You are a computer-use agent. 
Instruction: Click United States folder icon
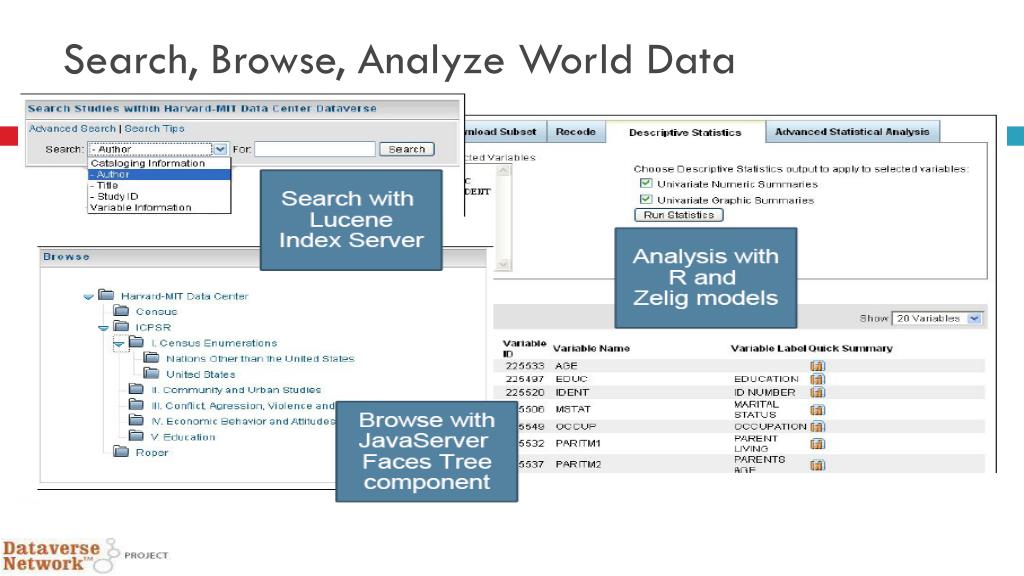152,374
